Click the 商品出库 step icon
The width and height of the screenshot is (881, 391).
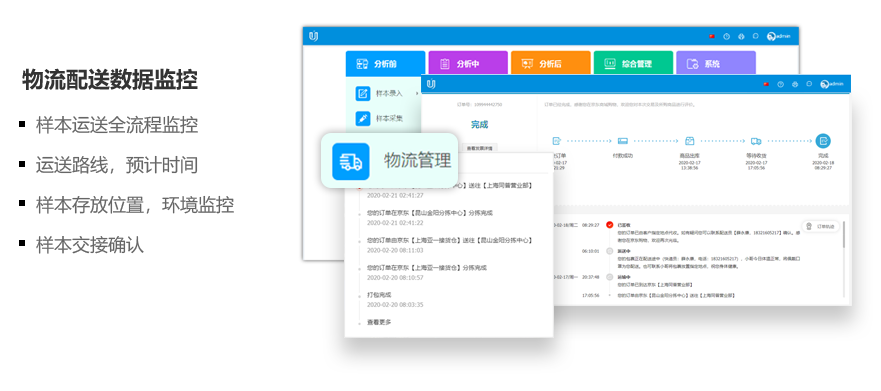pyautogui.click(x=689, y=141)
